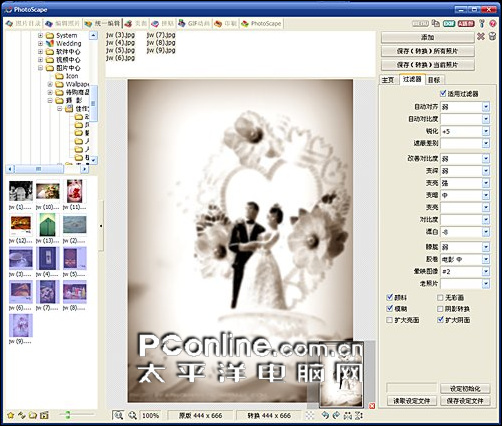Toggle the 适用过滤器 checkbox
502x426 pixels.
coord(443,93)
